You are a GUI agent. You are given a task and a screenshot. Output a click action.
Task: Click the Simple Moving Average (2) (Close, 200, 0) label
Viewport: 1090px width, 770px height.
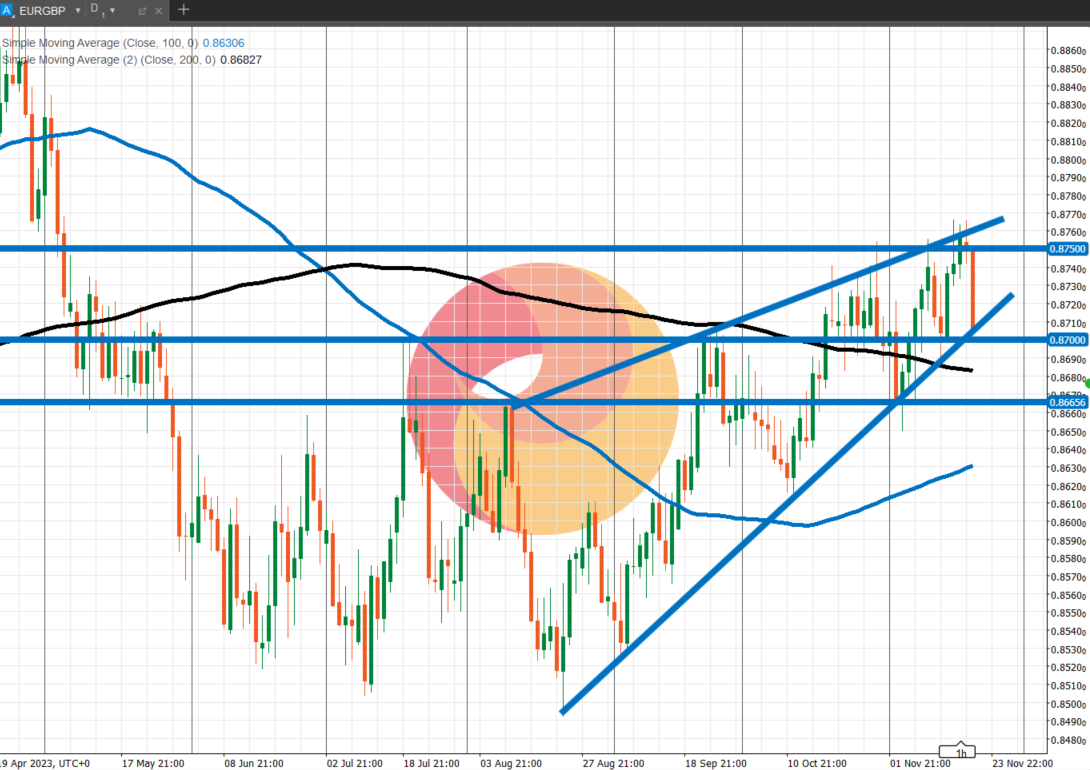click(109, 60)
